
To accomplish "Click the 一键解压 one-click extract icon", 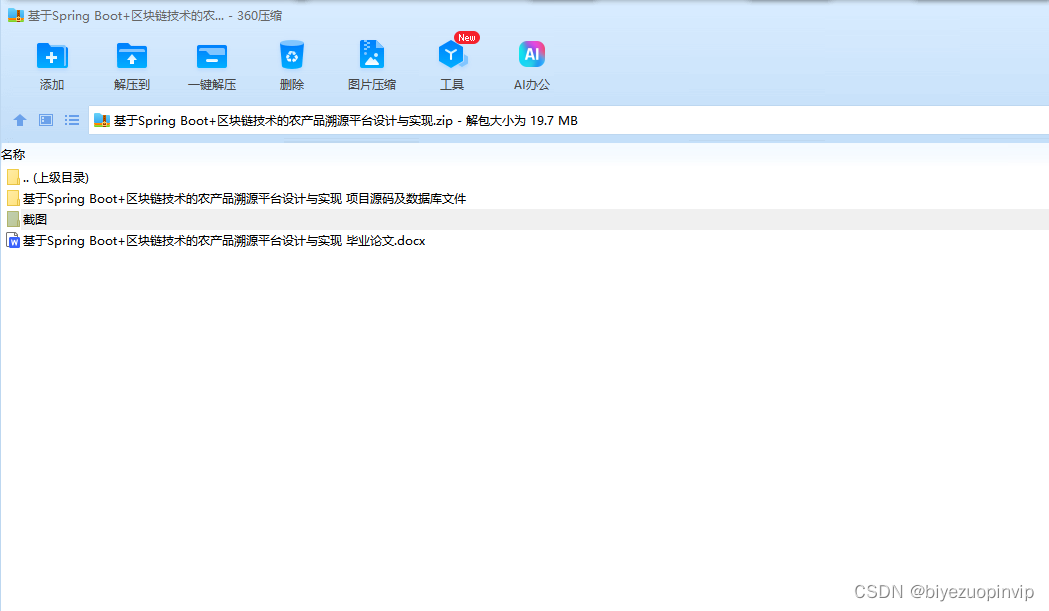I will tap(211, 56).
